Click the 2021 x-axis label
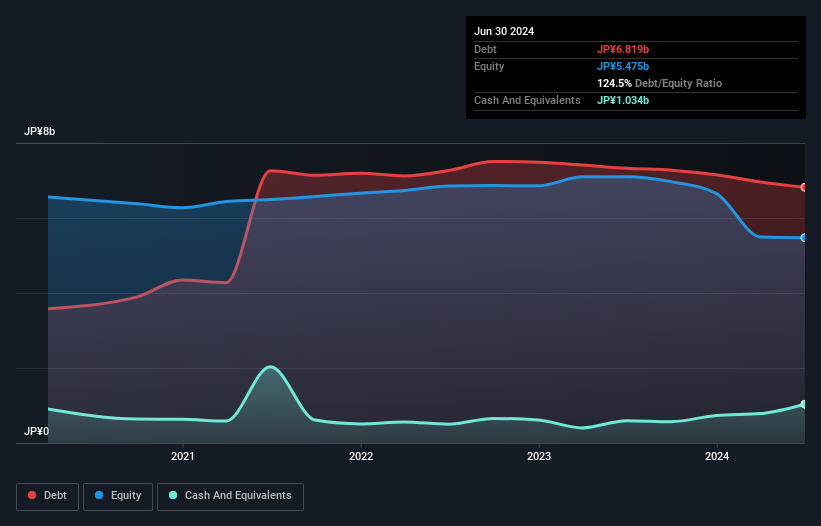This screenshot has width=821, height=526. click(x=183, y=456)
